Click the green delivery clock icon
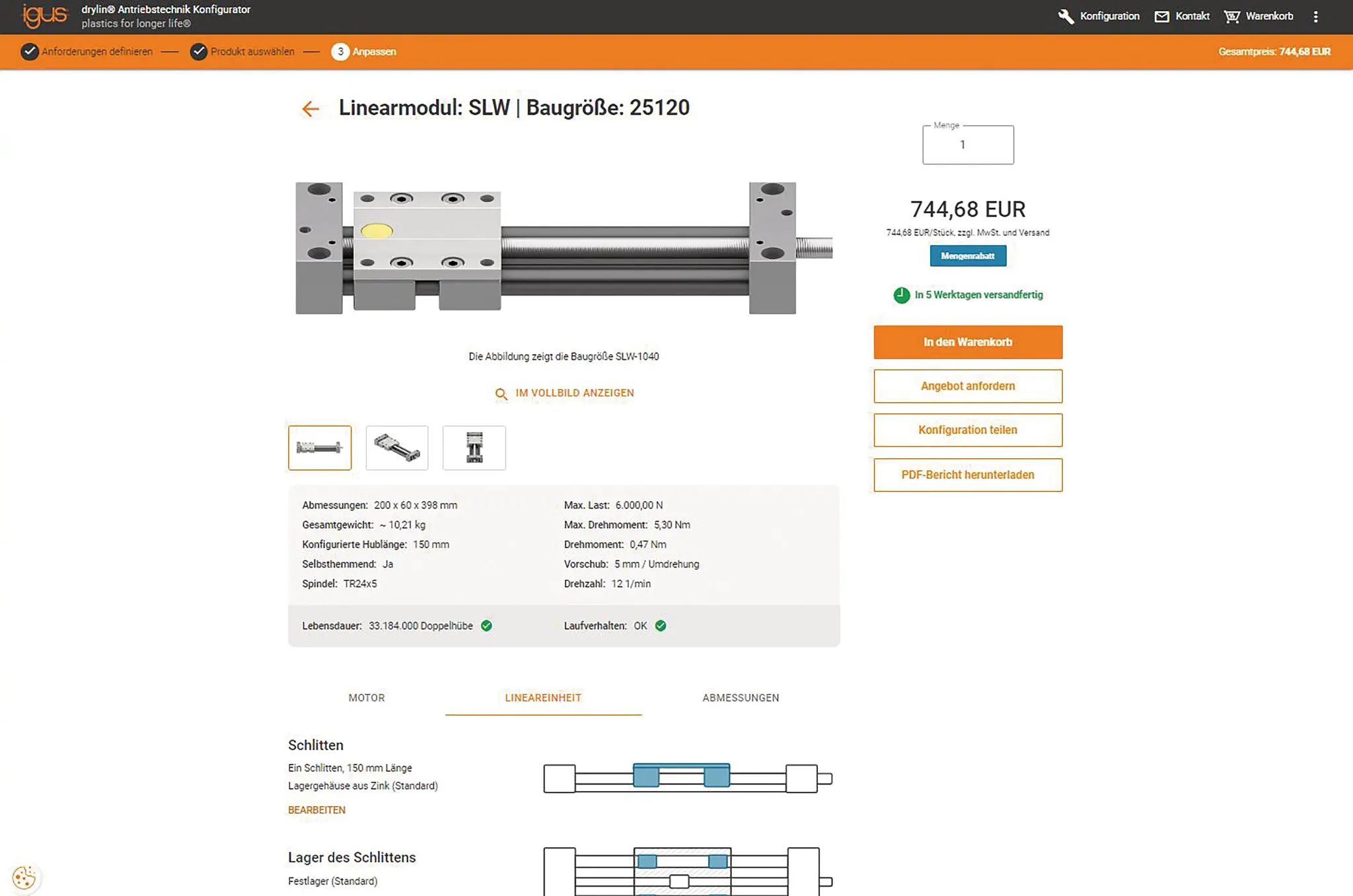The height and width of the screenshot is (896, 1353). click(x=901, y=295)
